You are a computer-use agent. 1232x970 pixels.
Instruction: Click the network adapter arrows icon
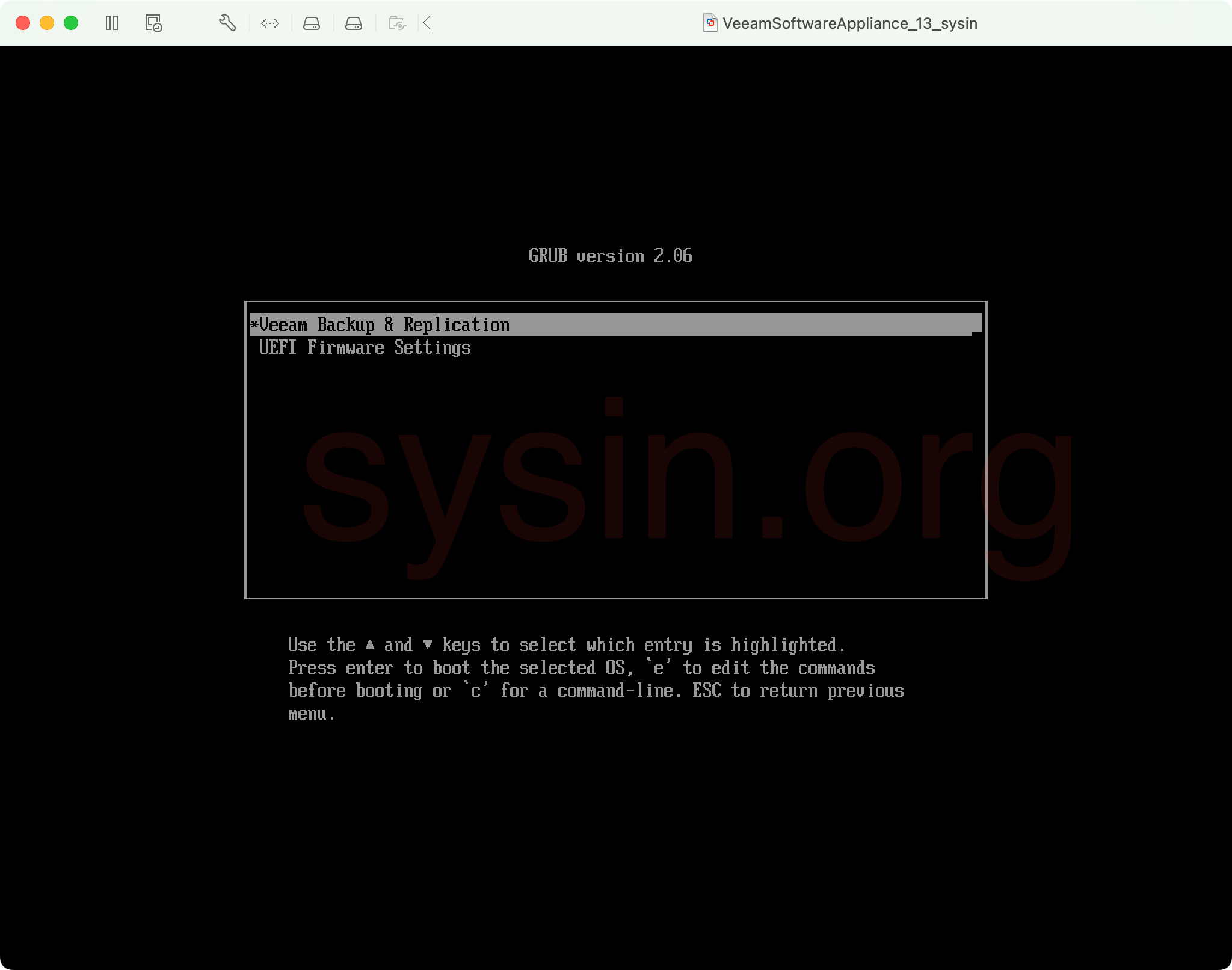coord(270,23)
